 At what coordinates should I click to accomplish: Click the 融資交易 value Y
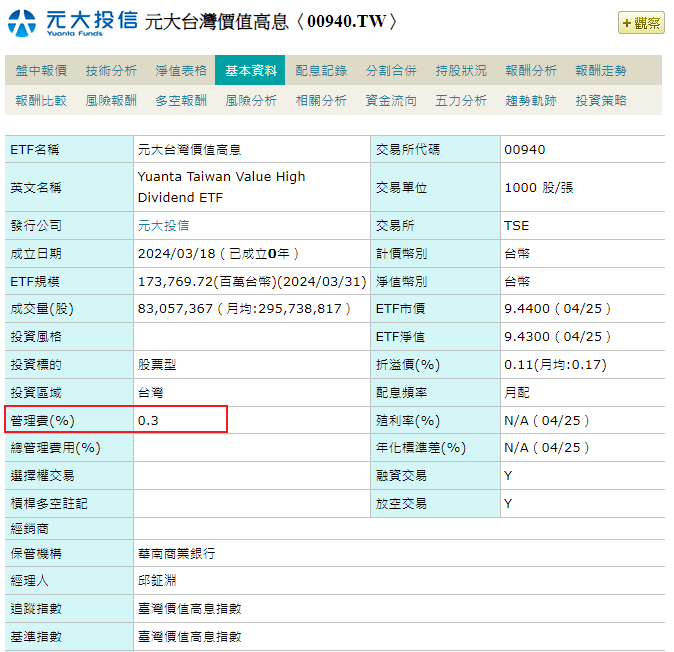pos(508,475)
